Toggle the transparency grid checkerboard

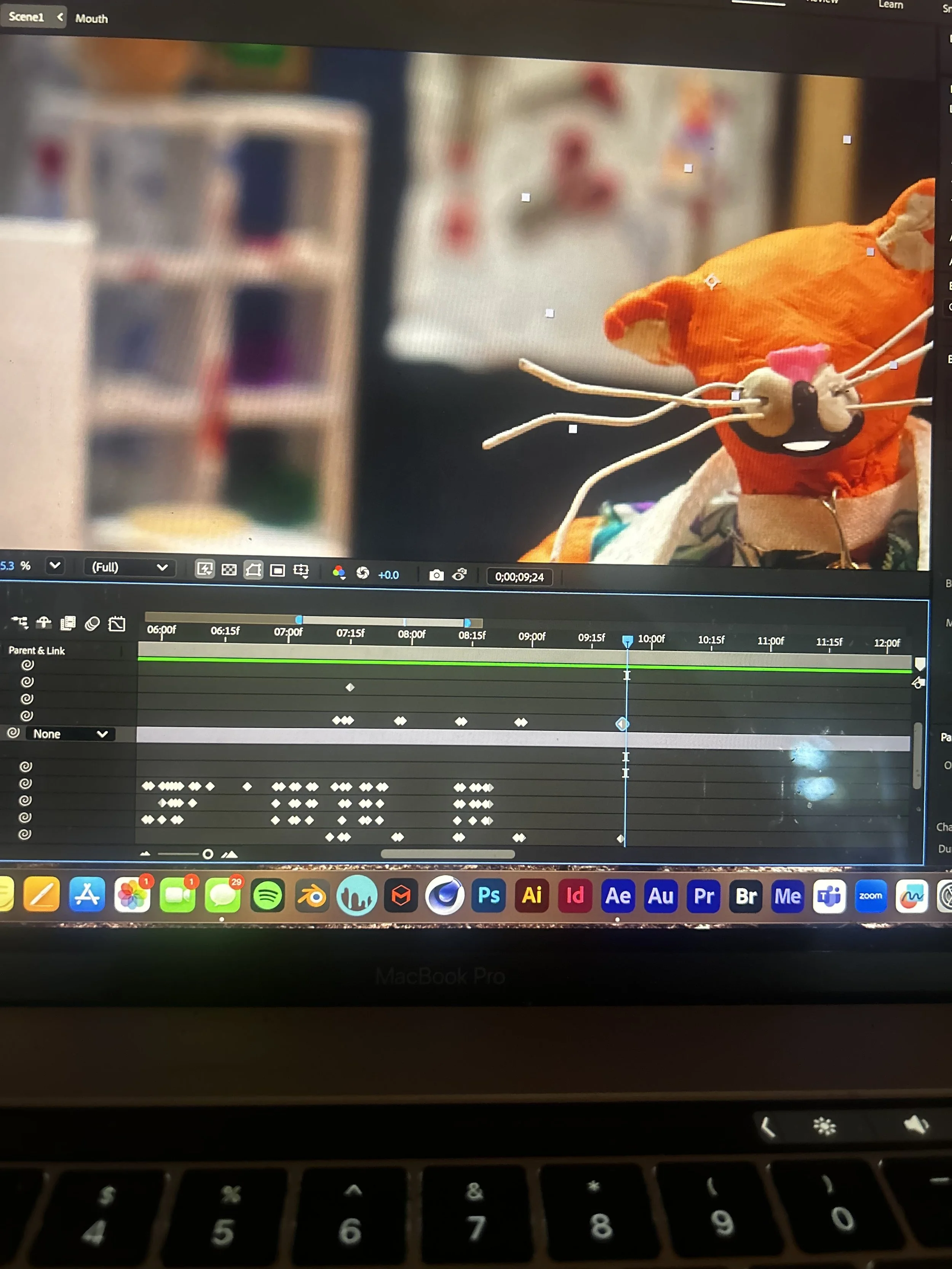click(229, 570)
